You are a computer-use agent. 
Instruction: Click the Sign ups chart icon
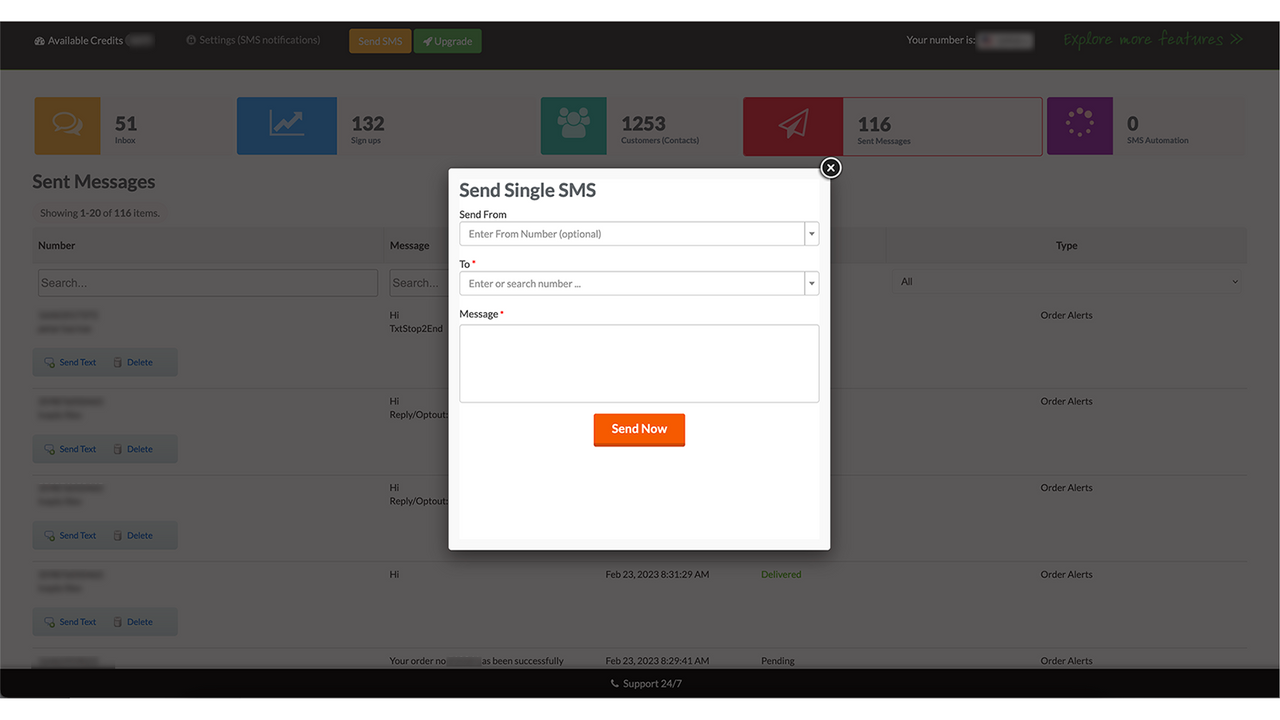point(287,125)
